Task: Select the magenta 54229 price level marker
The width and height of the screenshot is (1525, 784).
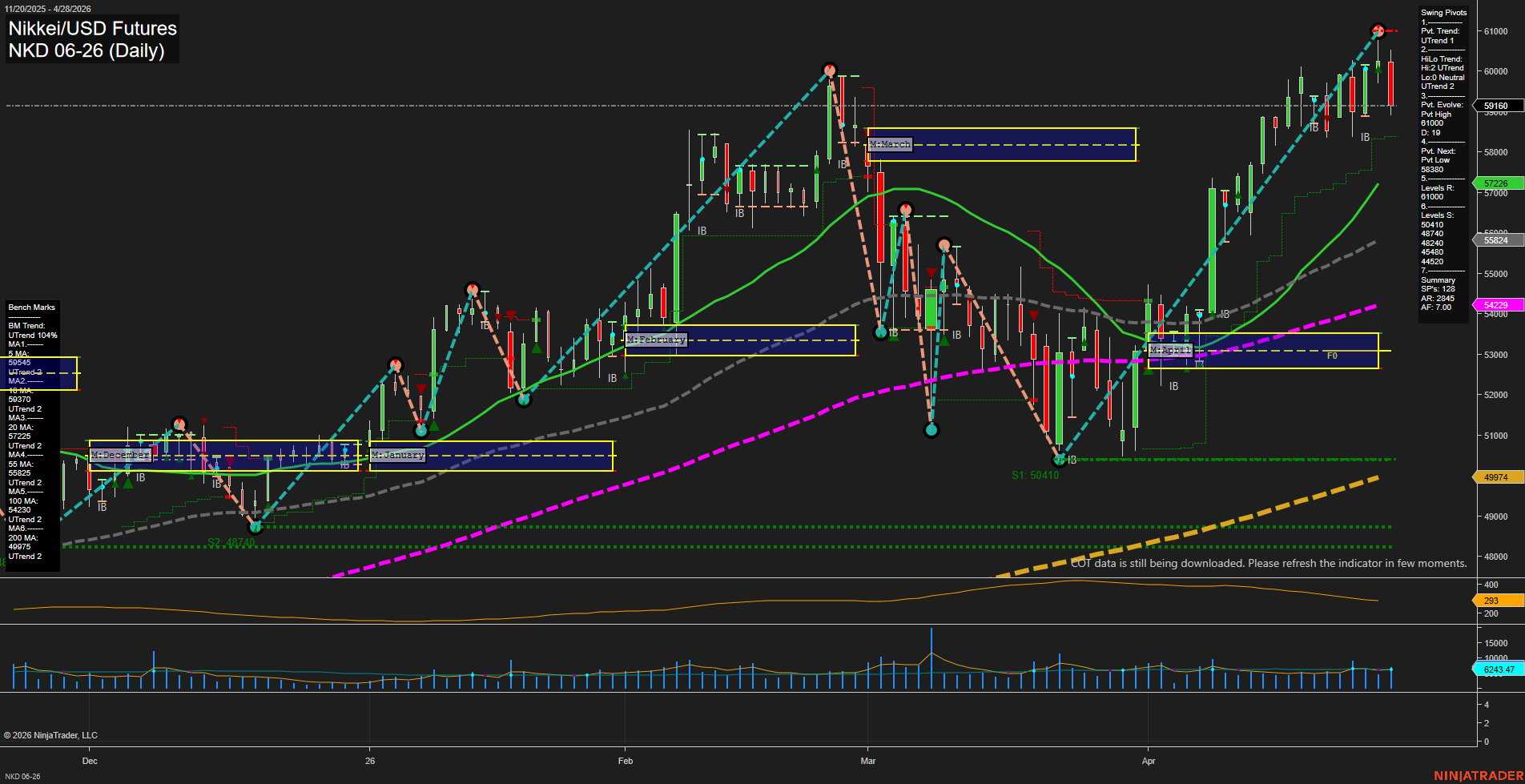Action: pos(1495,304)
